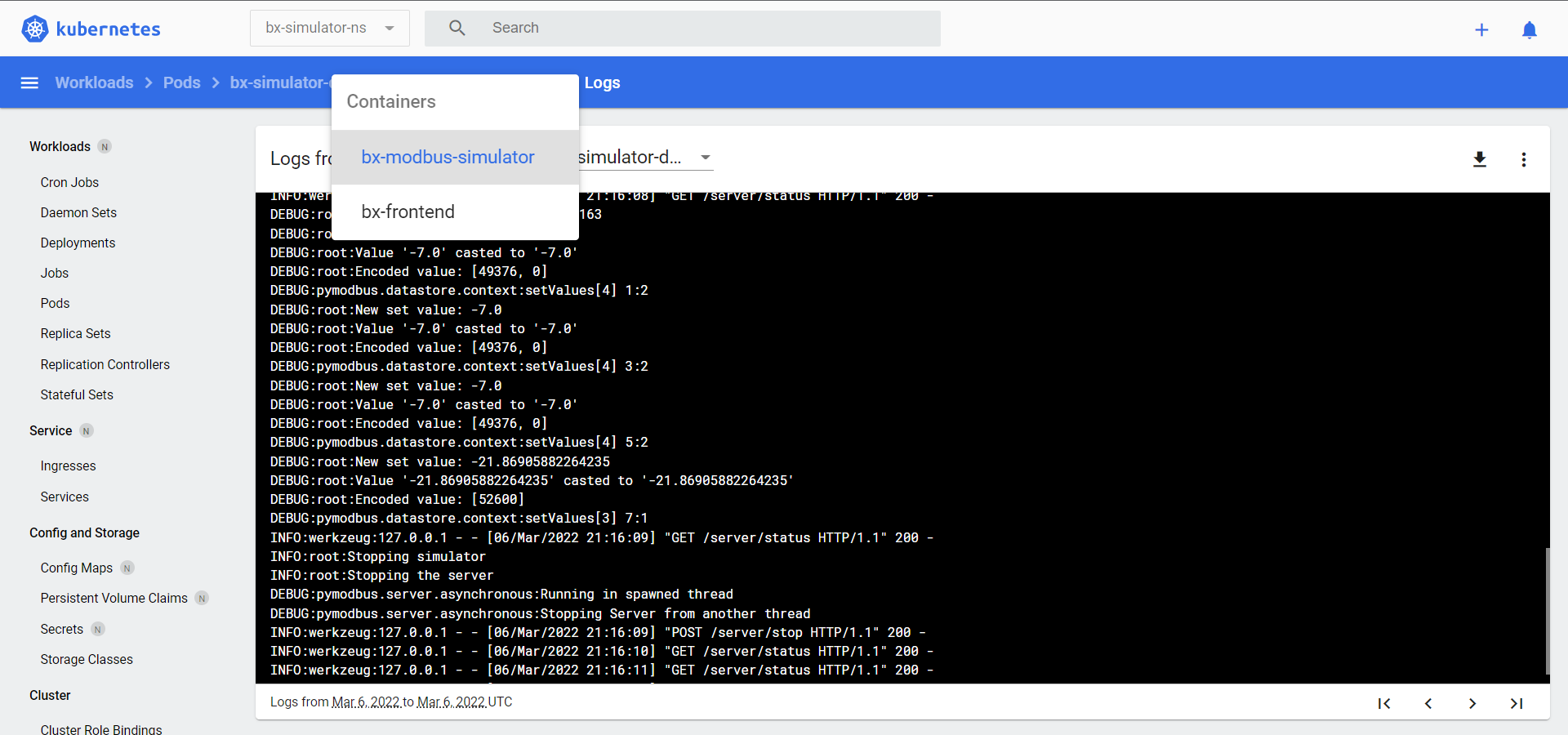Create a new resource with the plus icon
The width and height of the screenshot is (1568, 735).
tap(1482, 29)
